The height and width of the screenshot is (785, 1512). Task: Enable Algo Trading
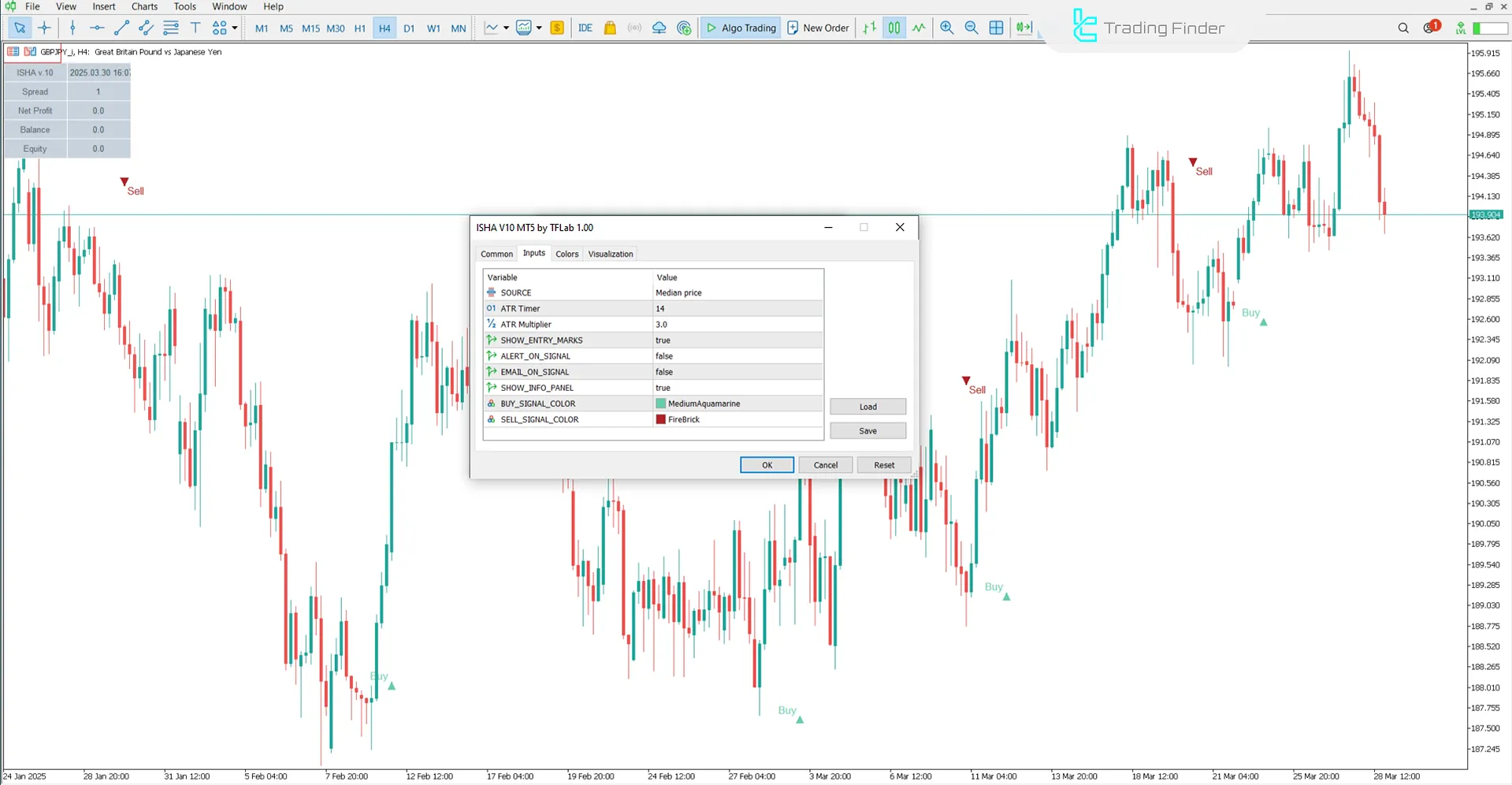740,28
